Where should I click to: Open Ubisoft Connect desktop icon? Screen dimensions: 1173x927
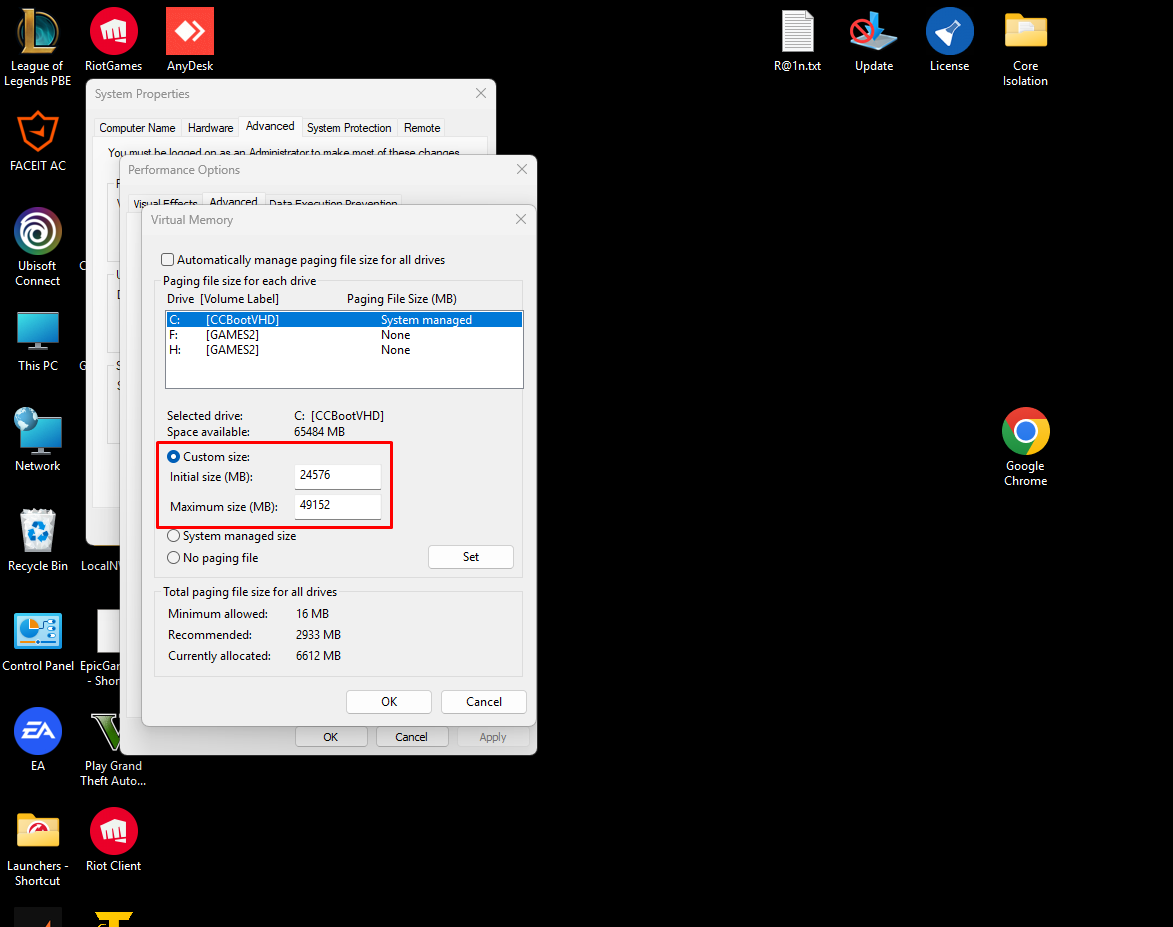(x=37, y=247)
